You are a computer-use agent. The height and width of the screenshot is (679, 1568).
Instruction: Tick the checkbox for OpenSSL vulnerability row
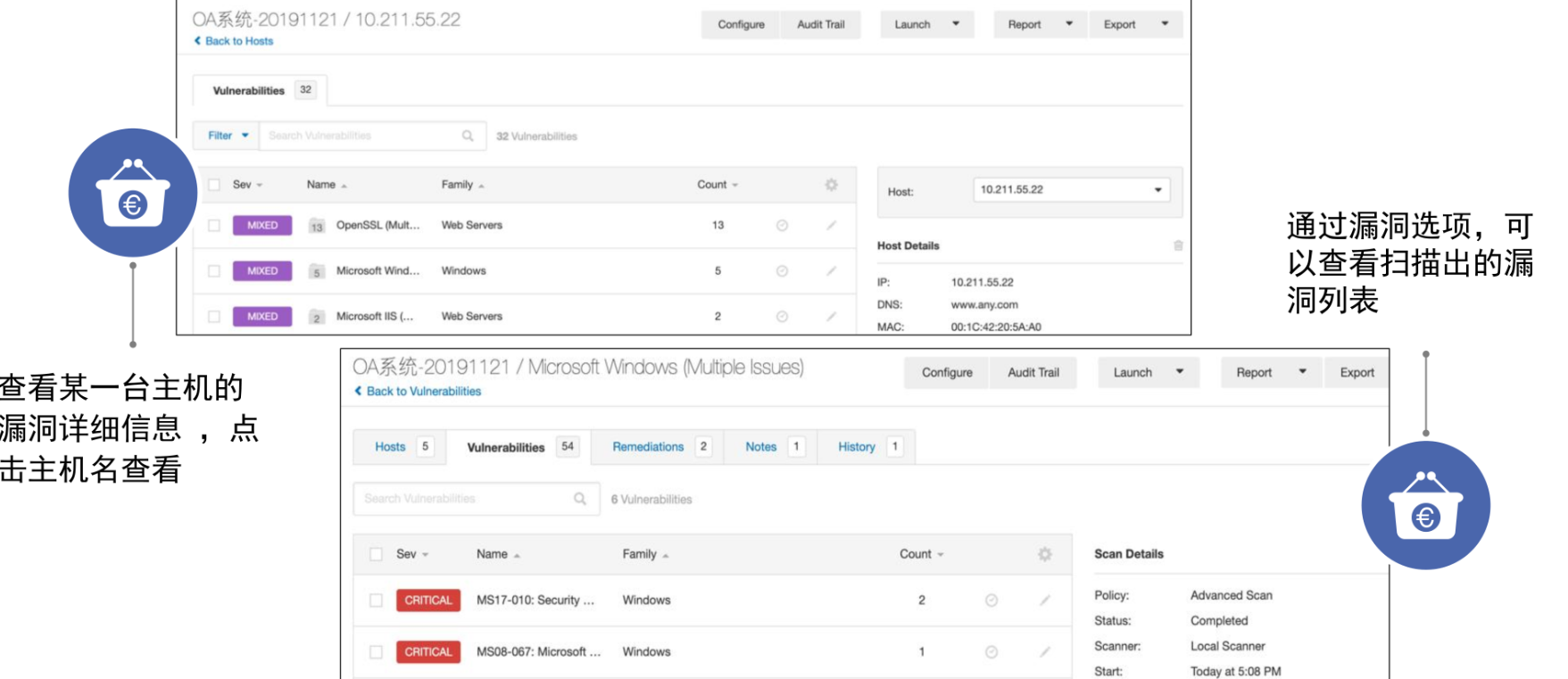click(214, 226)
